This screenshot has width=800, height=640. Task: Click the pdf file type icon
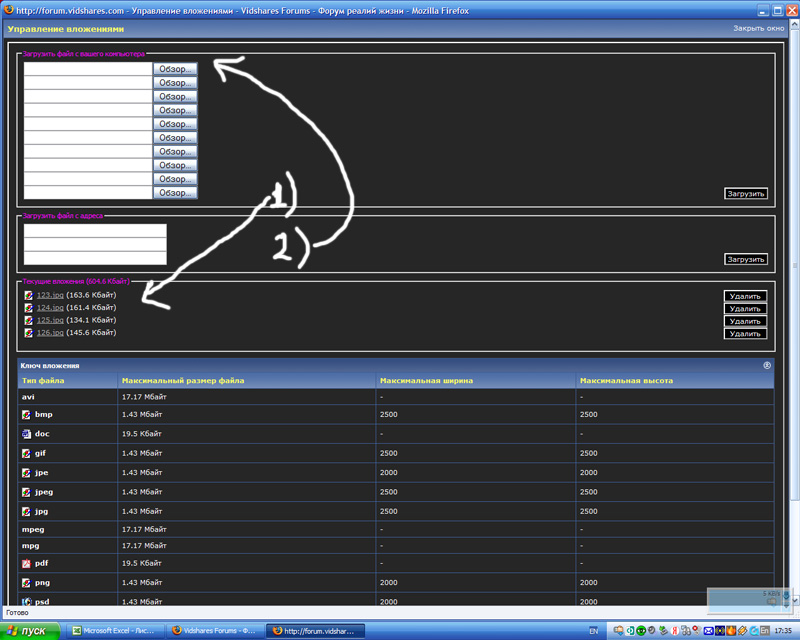27,564
